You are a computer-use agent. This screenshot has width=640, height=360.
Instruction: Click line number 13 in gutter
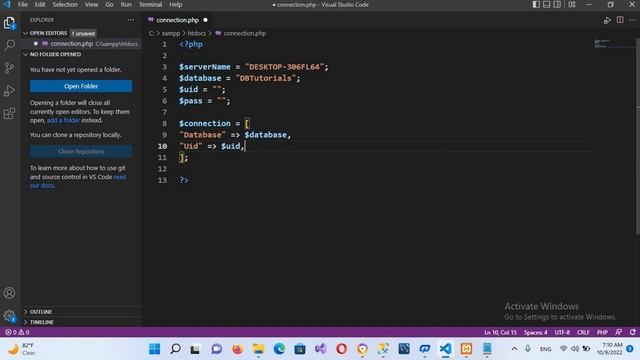162,180
